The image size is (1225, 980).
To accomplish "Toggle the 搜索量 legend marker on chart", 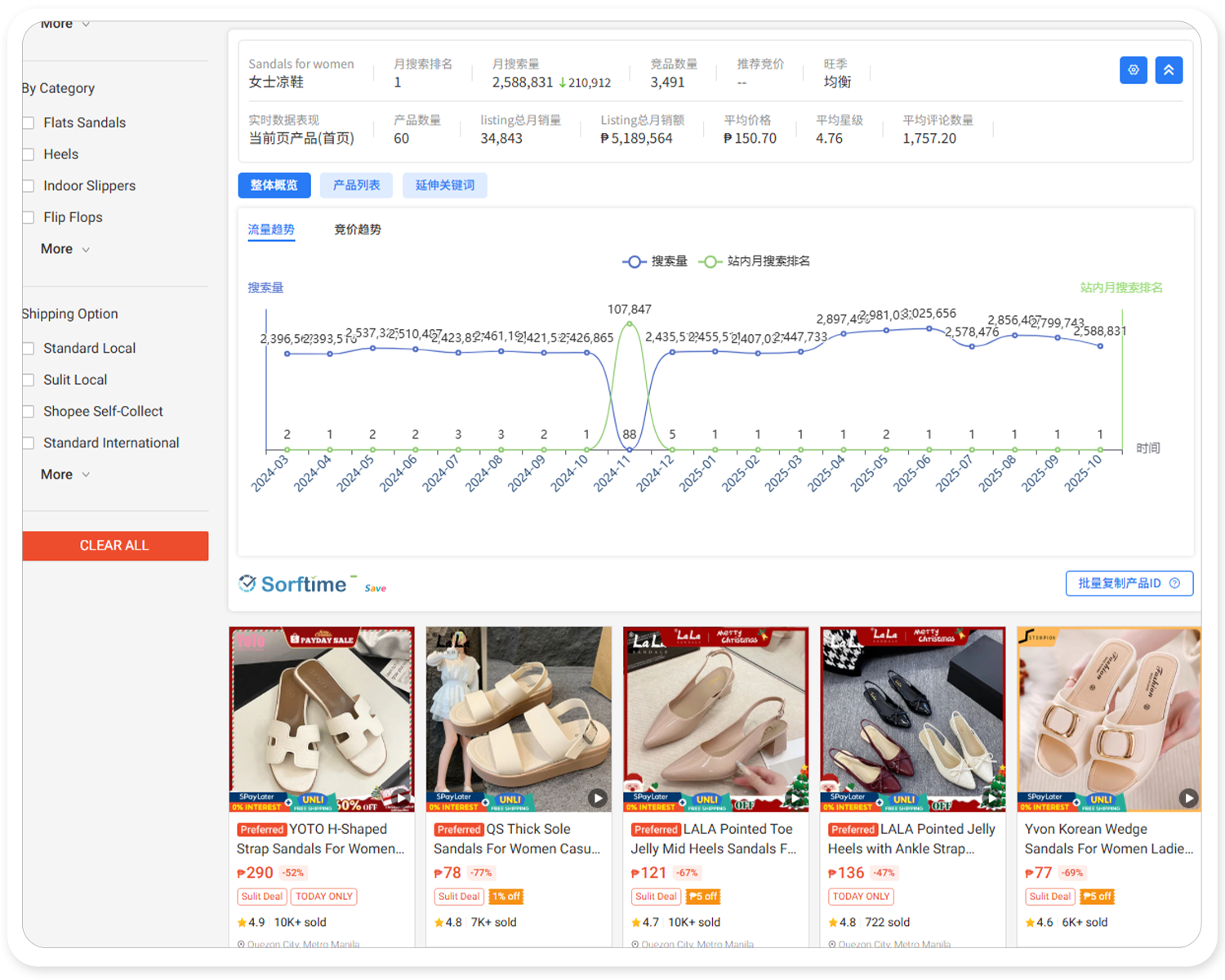I will (635, 261).
